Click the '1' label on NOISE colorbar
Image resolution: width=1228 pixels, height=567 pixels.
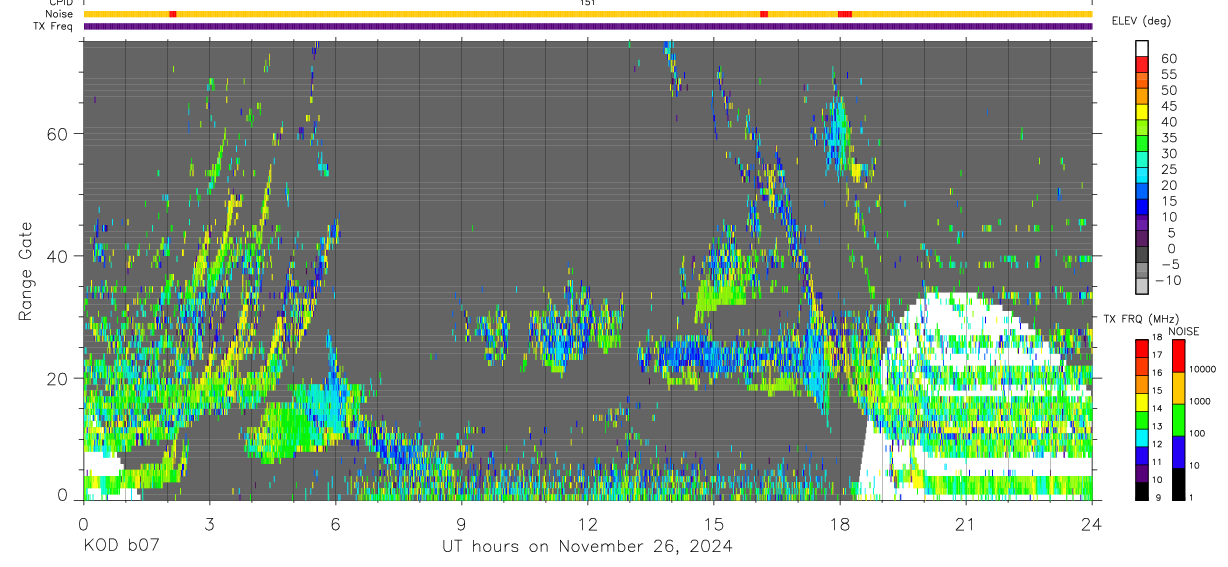click(1191, 497)
